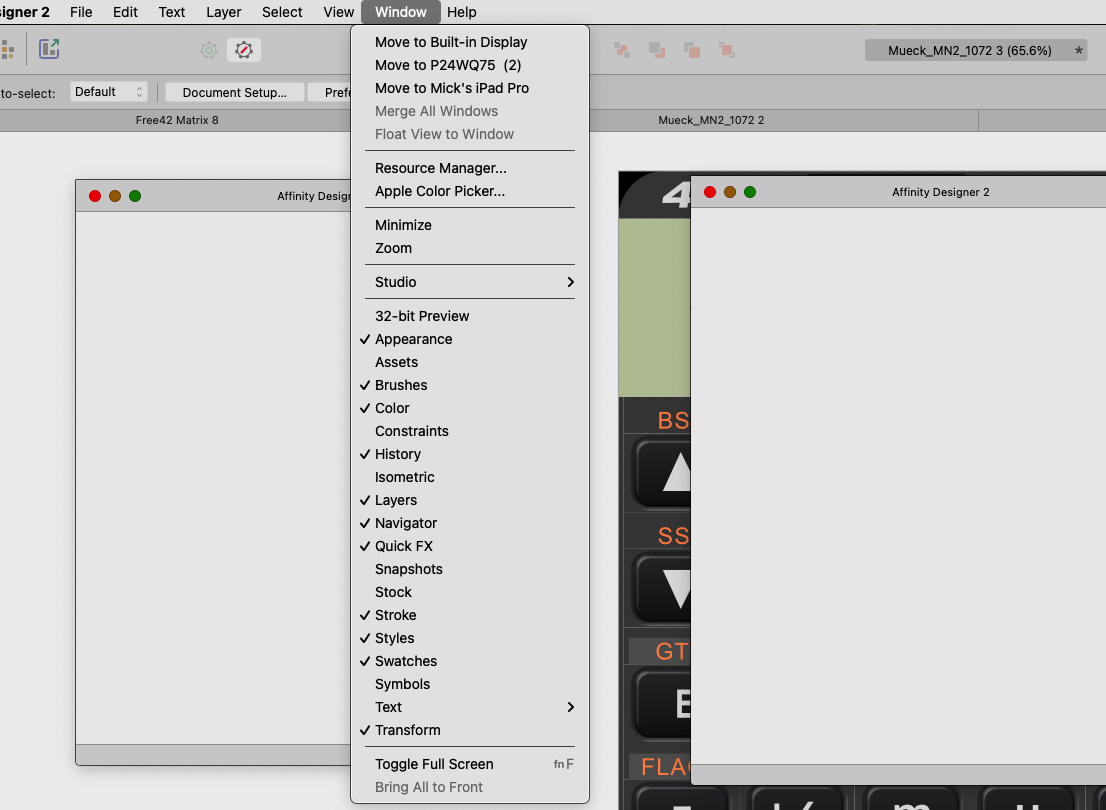Click the grey square behind red square icon
Viewport: 1106px width, 810px height.
[x=692, y=49]
